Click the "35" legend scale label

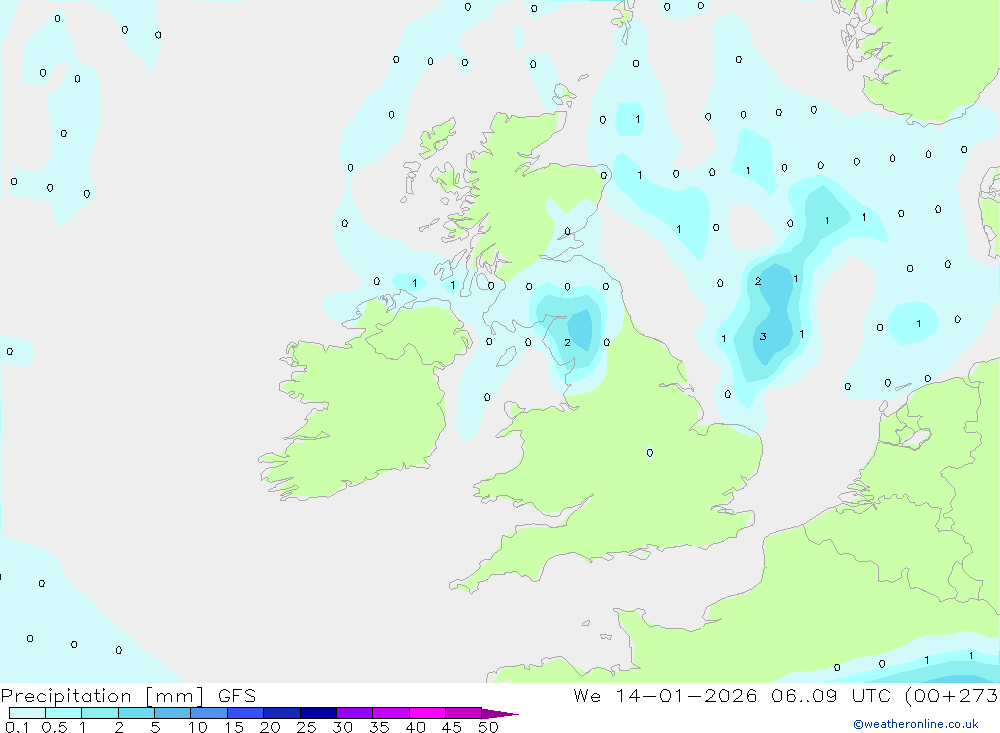tap(379, 727)
